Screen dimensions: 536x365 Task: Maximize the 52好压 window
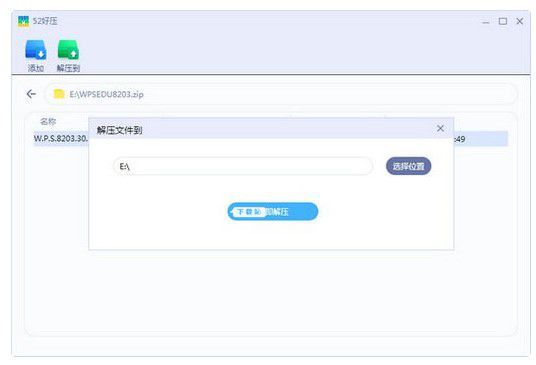pos(502,21)
